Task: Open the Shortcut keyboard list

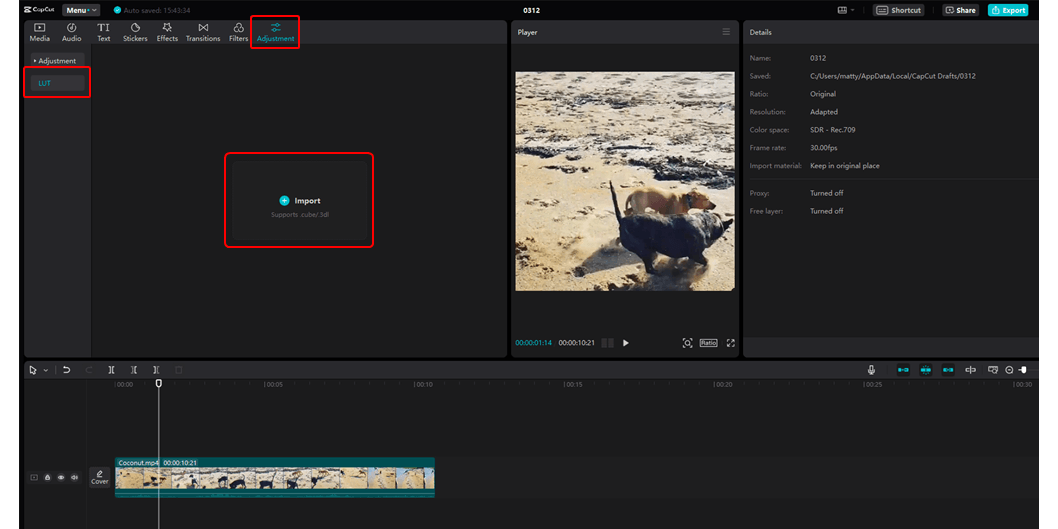Action: pyautogui.click(x=898, y=10)
